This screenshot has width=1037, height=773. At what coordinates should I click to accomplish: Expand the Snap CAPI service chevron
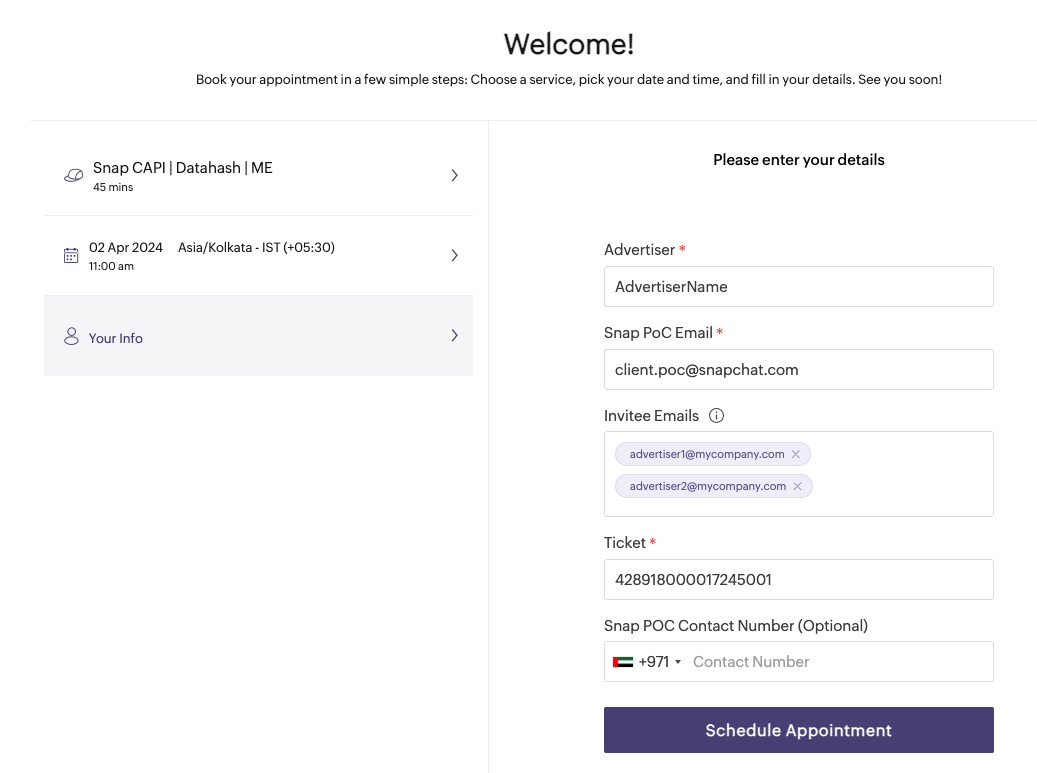click(454, 175)
